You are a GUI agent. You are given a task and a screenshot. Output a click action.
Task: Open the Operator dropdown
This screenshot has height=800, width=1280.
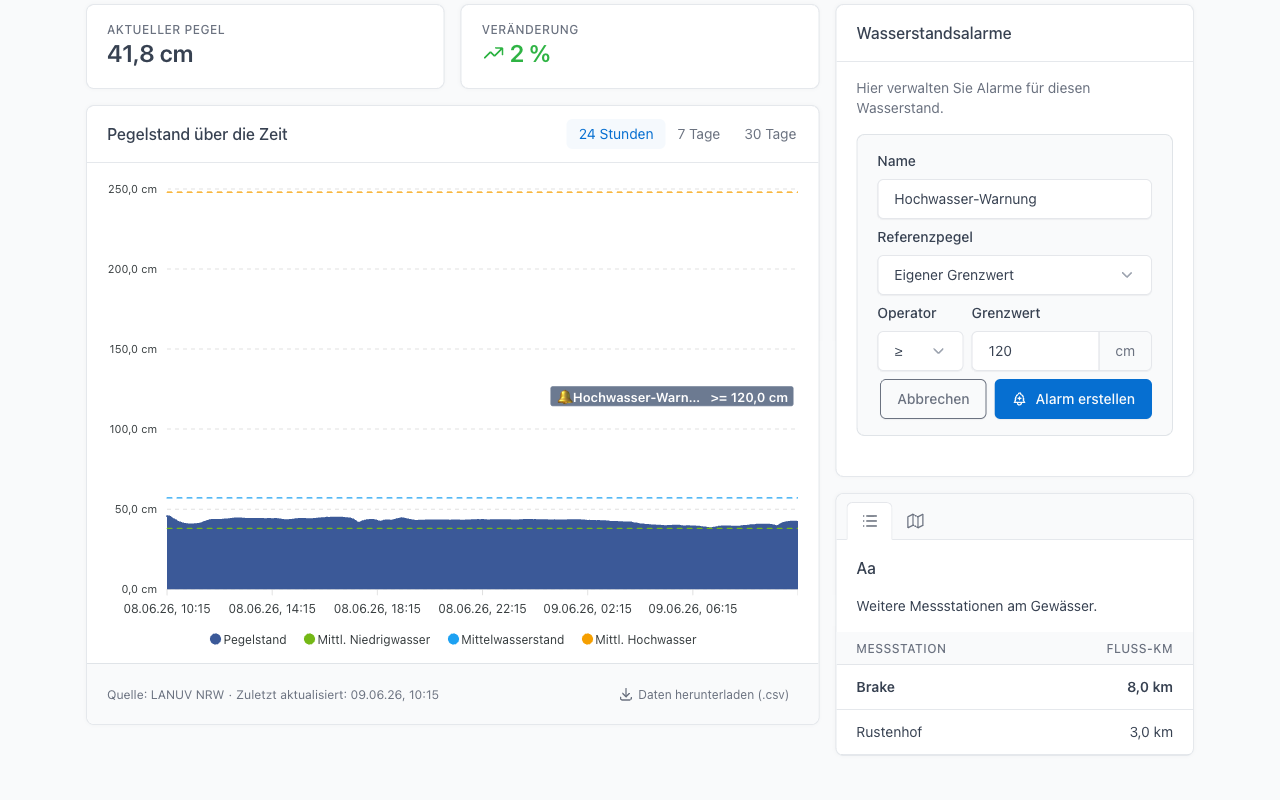pos(920,351)
